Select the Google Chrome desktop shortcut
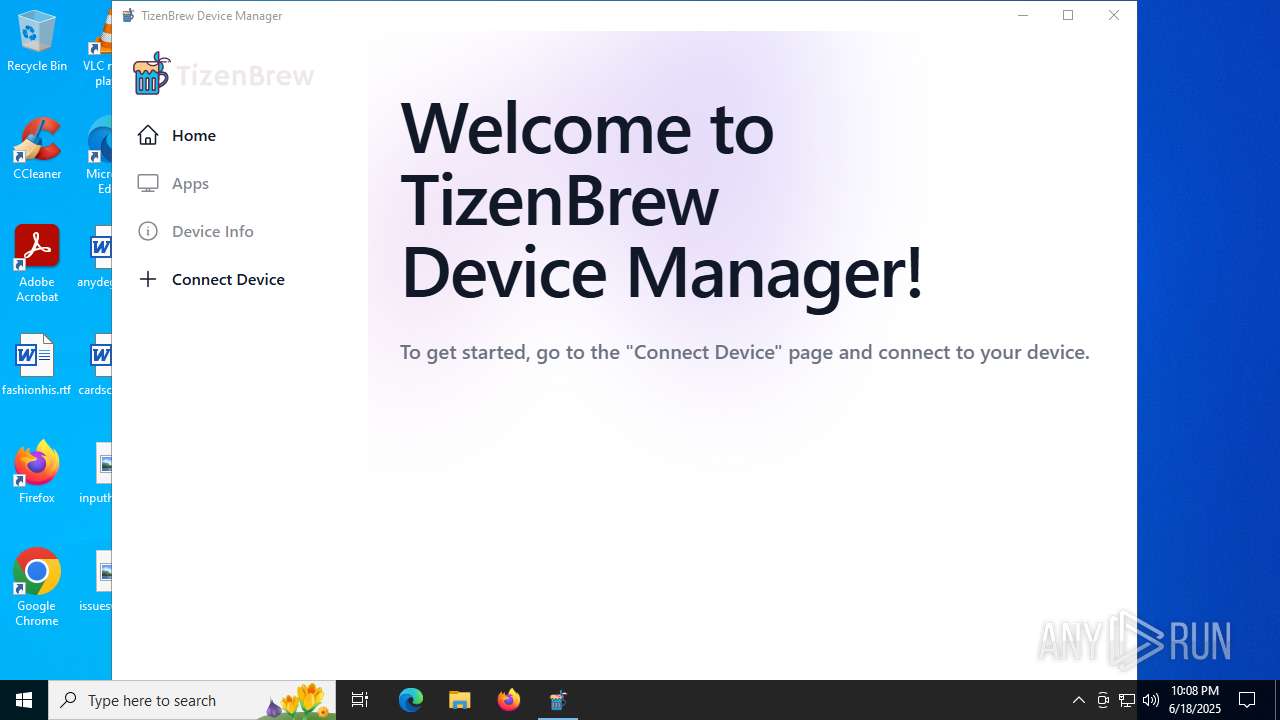1280x720 pixels. tap(37, 588)
